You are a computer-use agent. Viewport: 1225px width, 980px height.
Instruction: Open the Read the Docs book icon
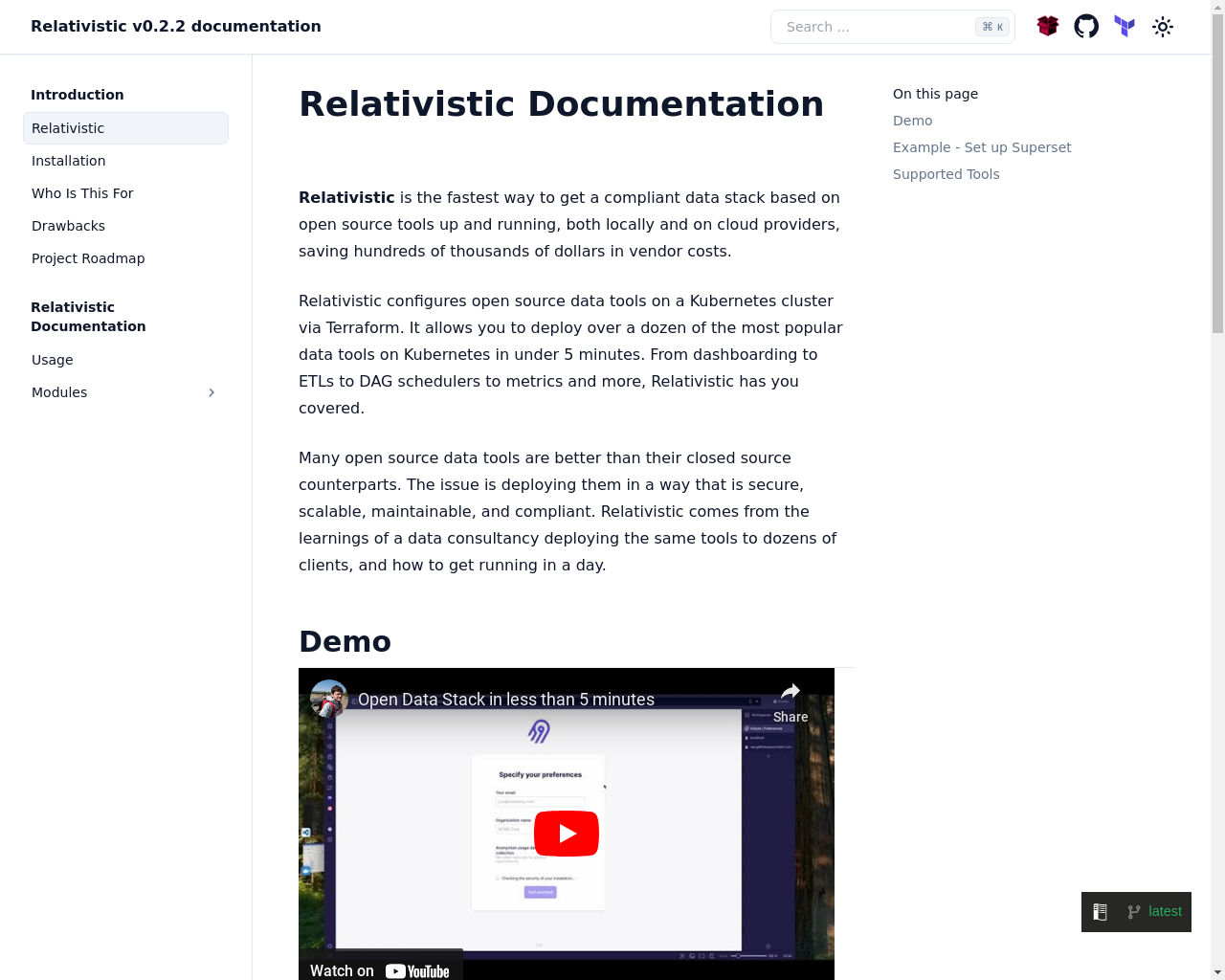[x=1101, y=912]
